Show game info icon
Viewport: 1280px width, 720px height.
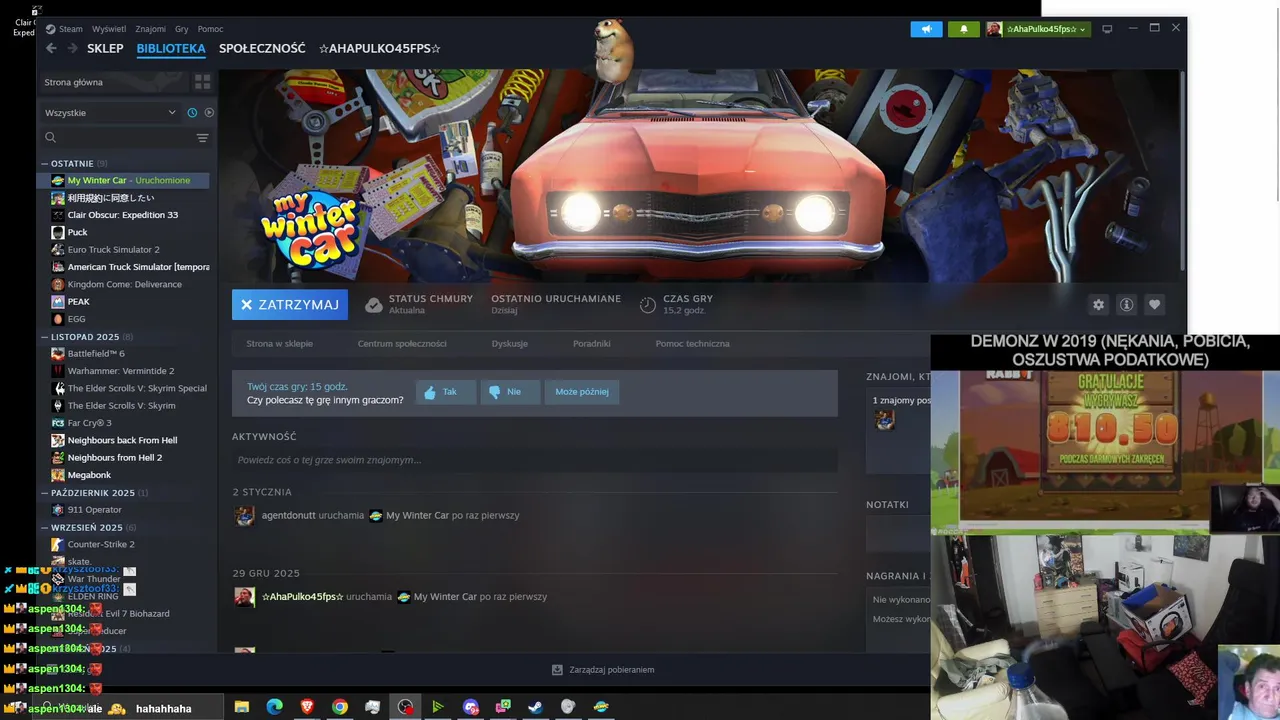[x=1126, y=305]
